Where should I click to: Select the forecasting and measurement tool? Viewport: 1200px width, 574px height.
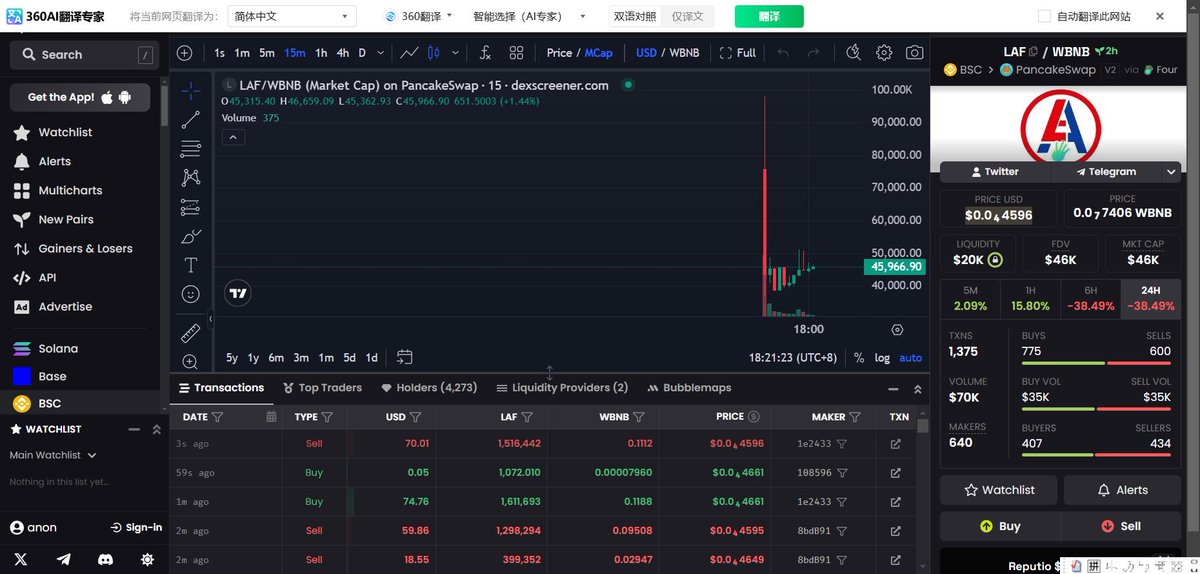coord(191,207)
